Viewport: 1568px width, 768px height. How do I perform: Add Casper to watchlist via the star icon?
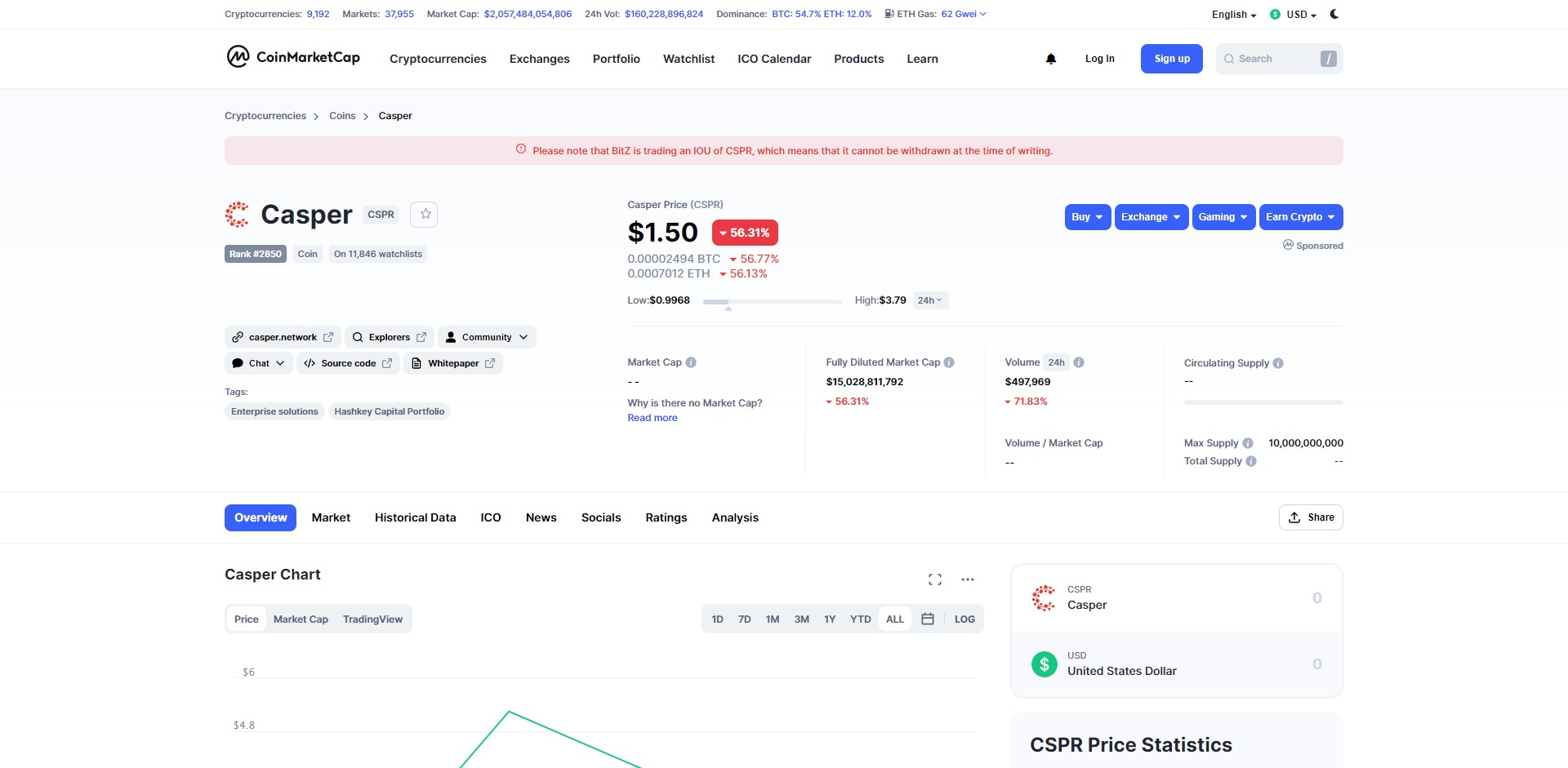tap(424, 214)
